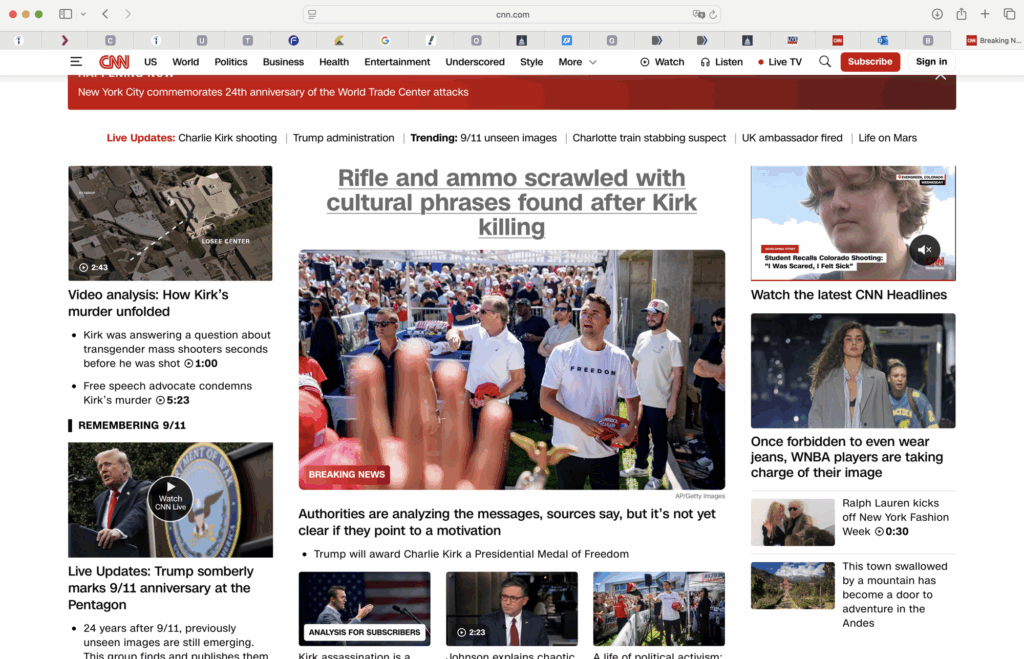This screenshot has height=659, width=1024.
Task: Open a new tab with plus icon
Action: point(985,14)
